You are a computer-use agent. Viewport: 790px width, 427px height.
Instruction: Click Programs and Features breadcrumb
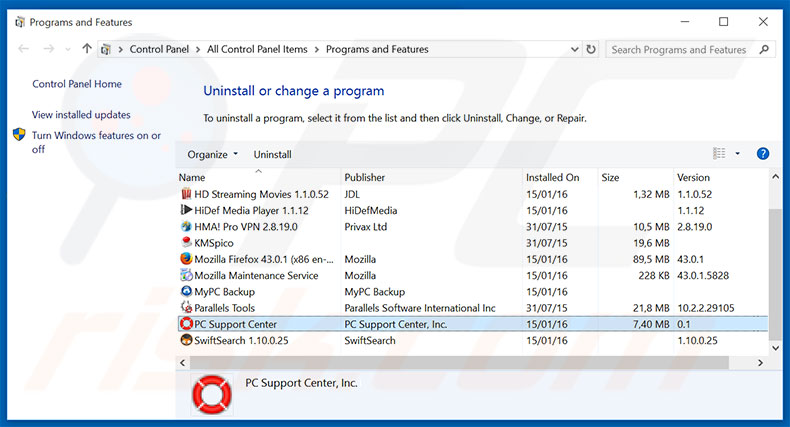click(377, 49)
